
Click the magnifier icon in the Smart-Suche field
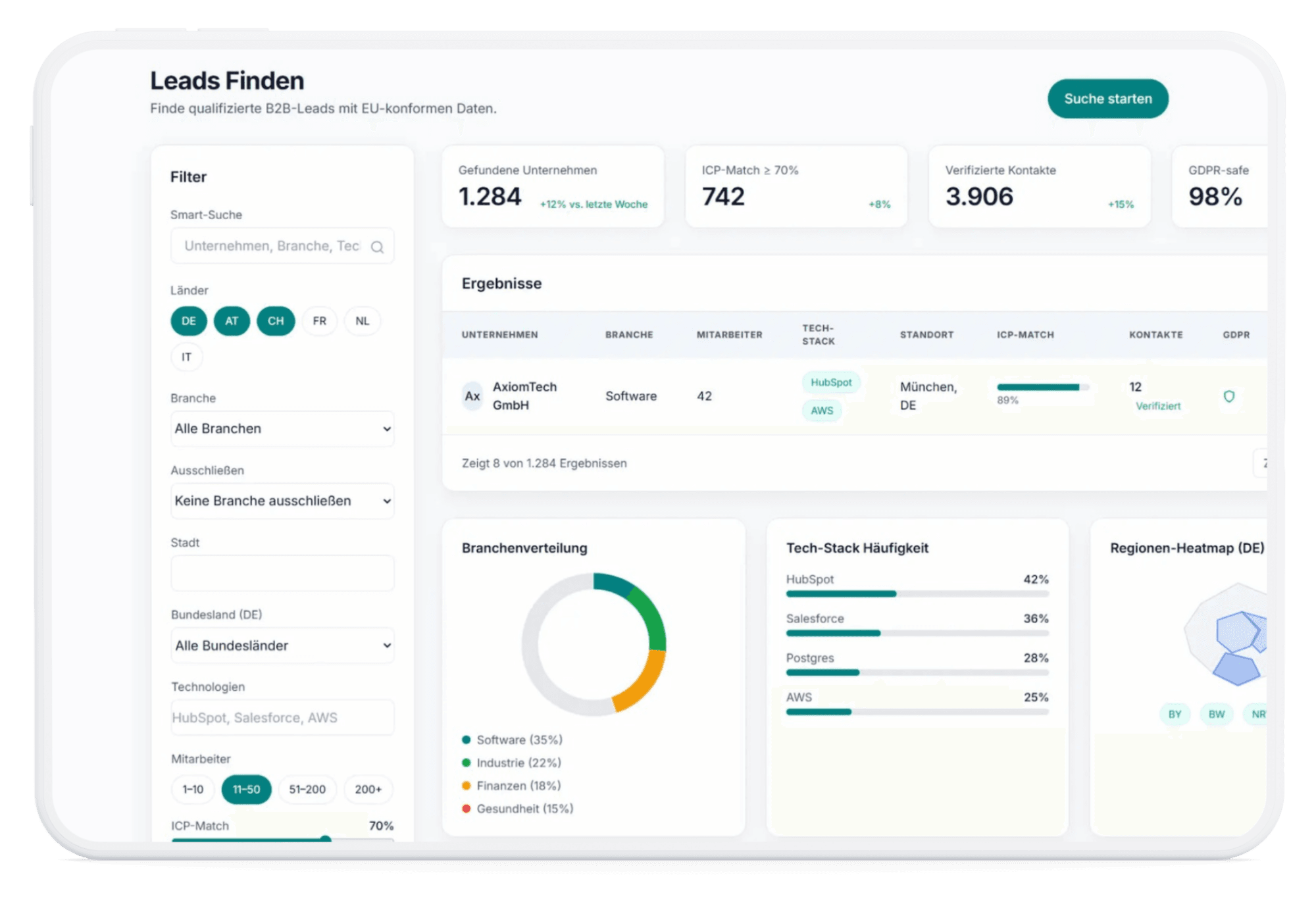tap(377, 246)
